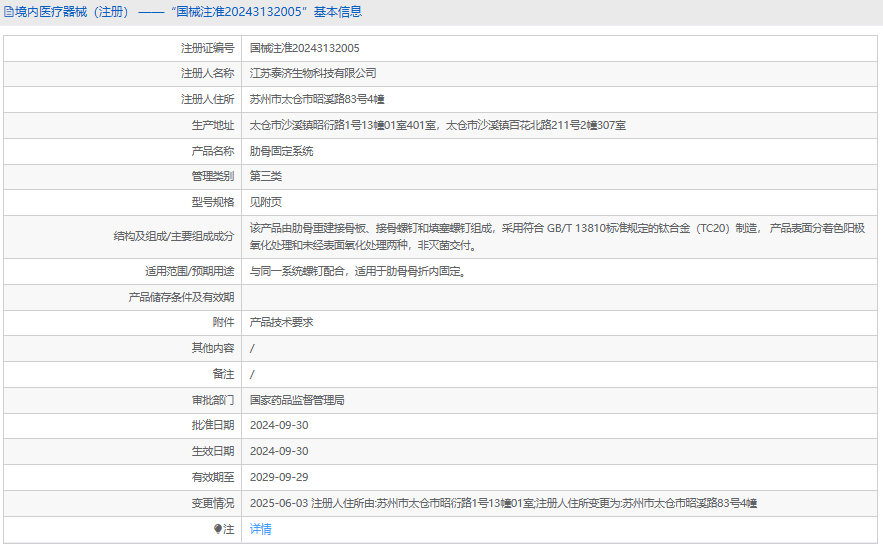Click the 产品技术要求 attachment value
Viewport: 883px width, 545px height.
tap(281, 322)
